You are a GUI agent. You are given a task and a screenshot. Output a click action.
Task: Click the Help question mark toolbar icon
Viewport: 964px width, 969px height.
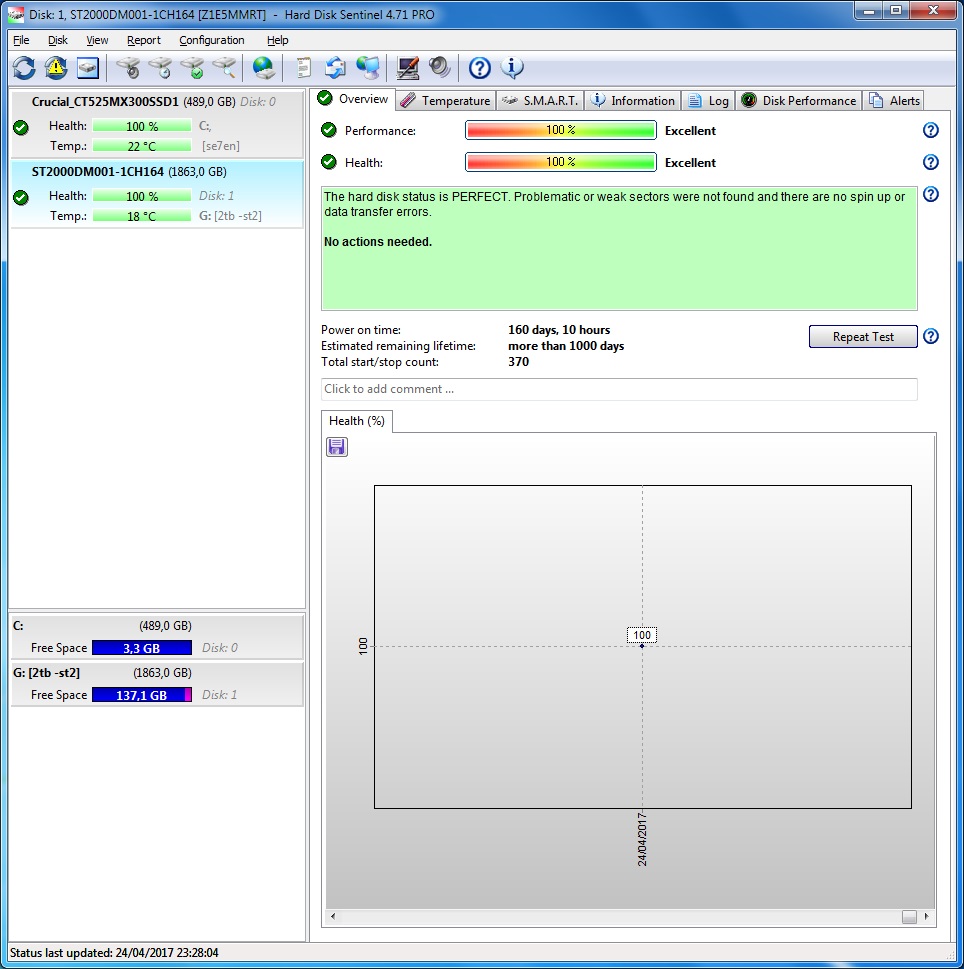click(x=480, y=68)
